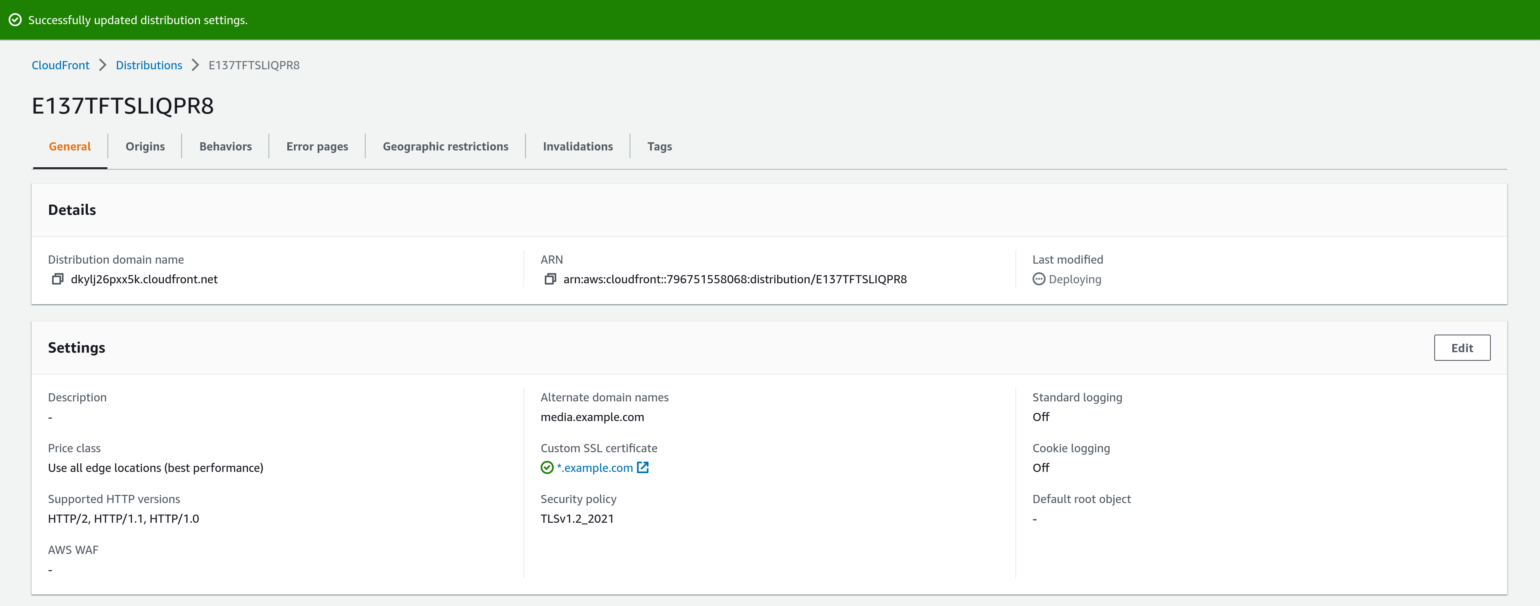Click the AWS WAF label
This screenshot has height=606, width=1540.
pyautogui.click(x=73, y=550)
